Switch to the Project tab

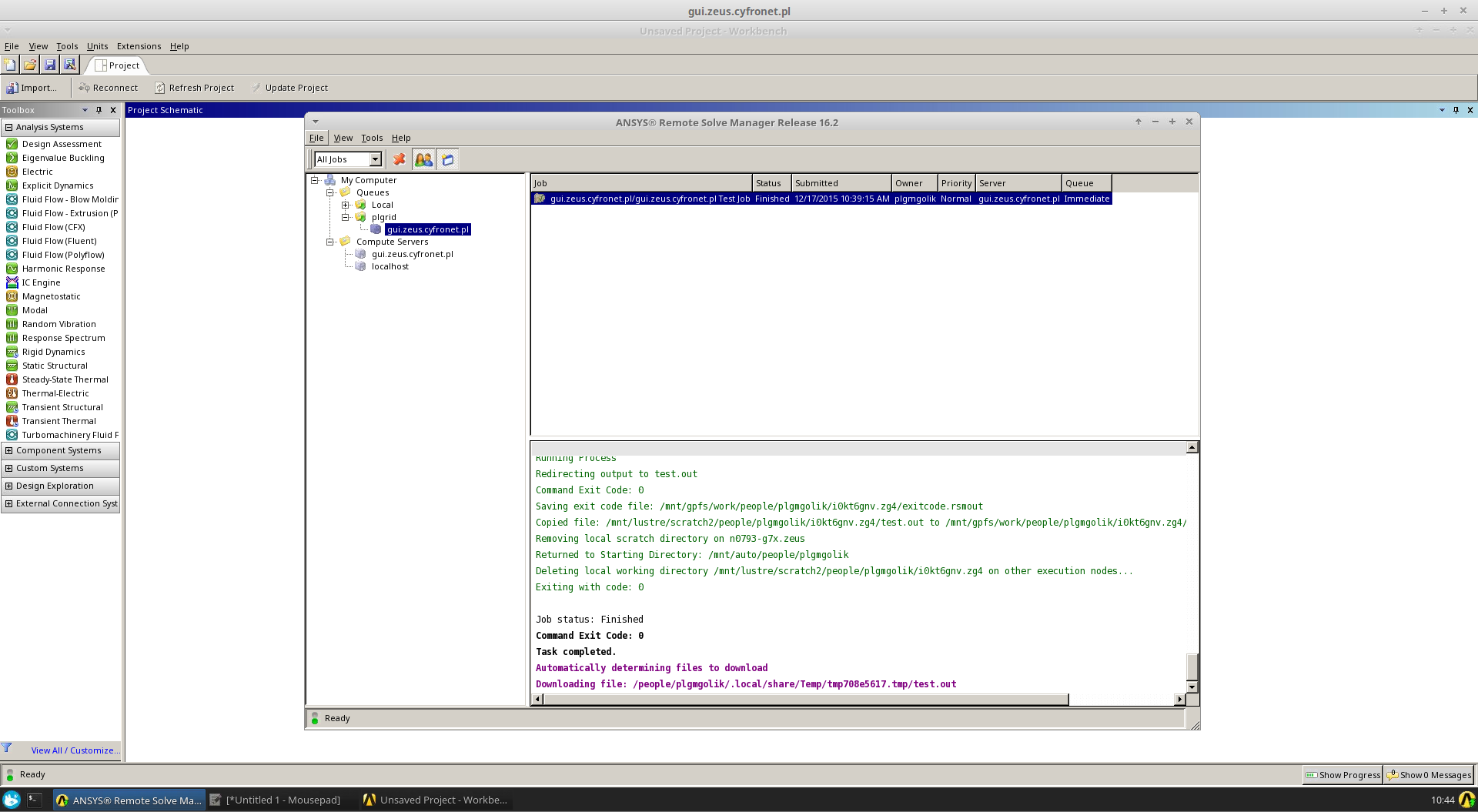117,65
